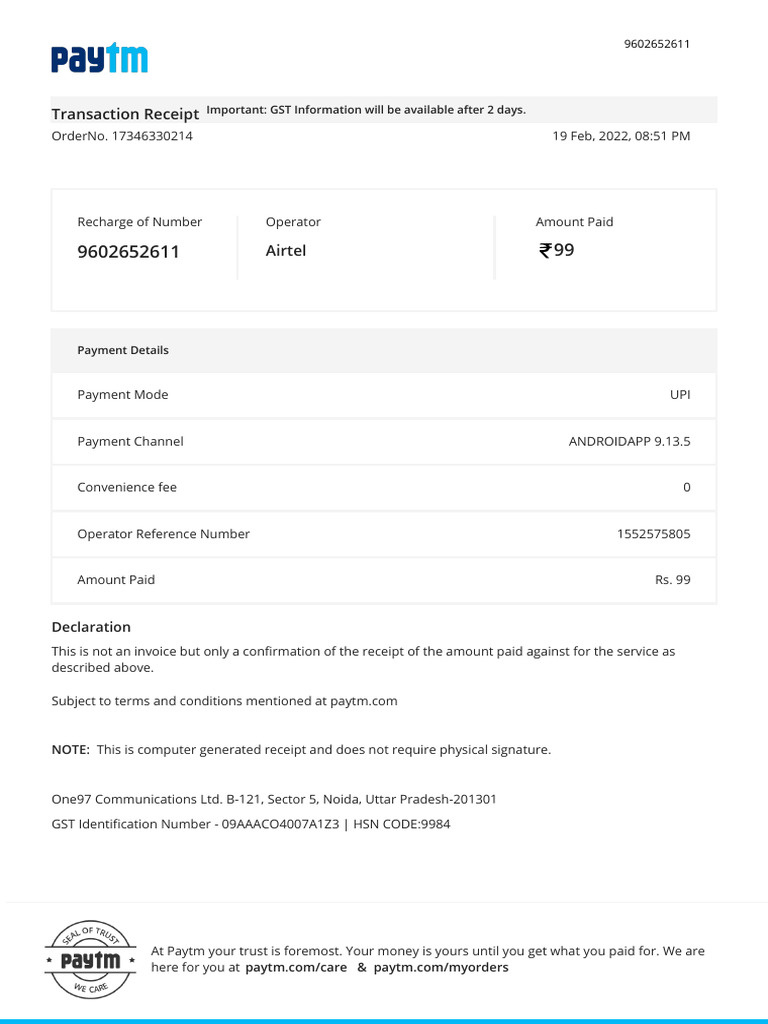This screenshot has height=1024, width=768.
Task: Click the Declaration heading
Action: [91, 627]
